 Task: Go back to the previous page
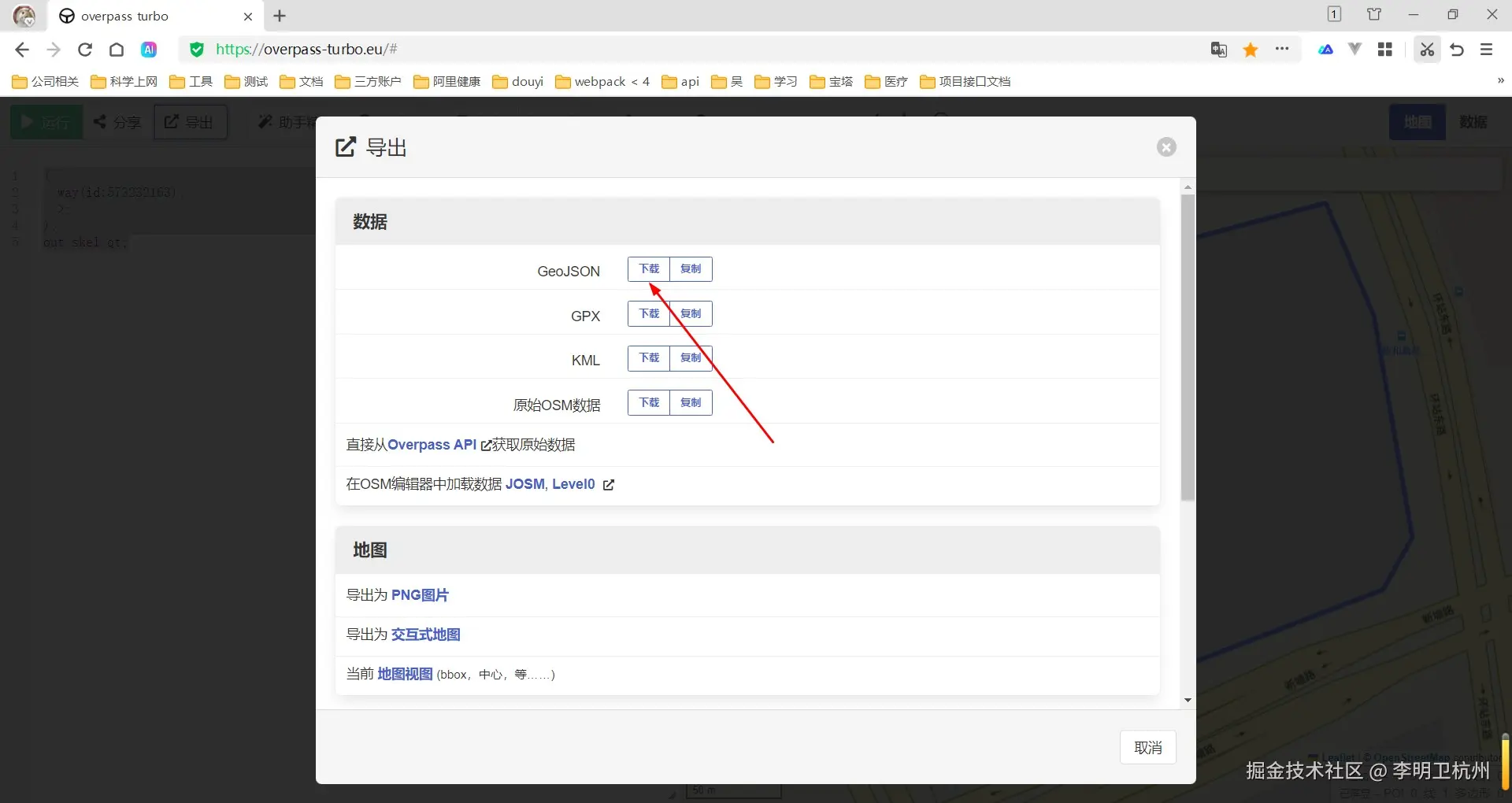22,50
